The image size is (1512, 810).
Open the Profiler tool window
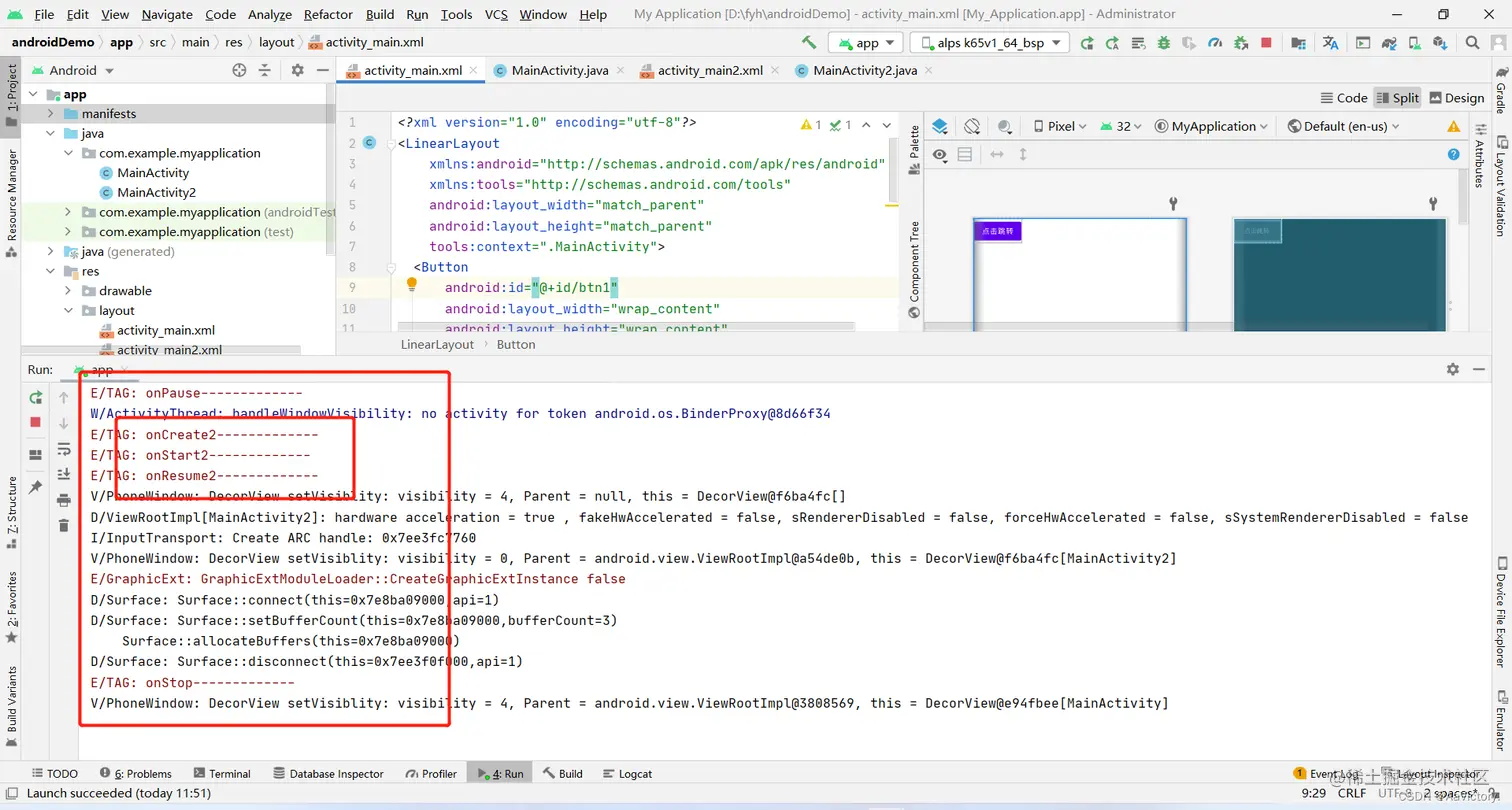431,773
